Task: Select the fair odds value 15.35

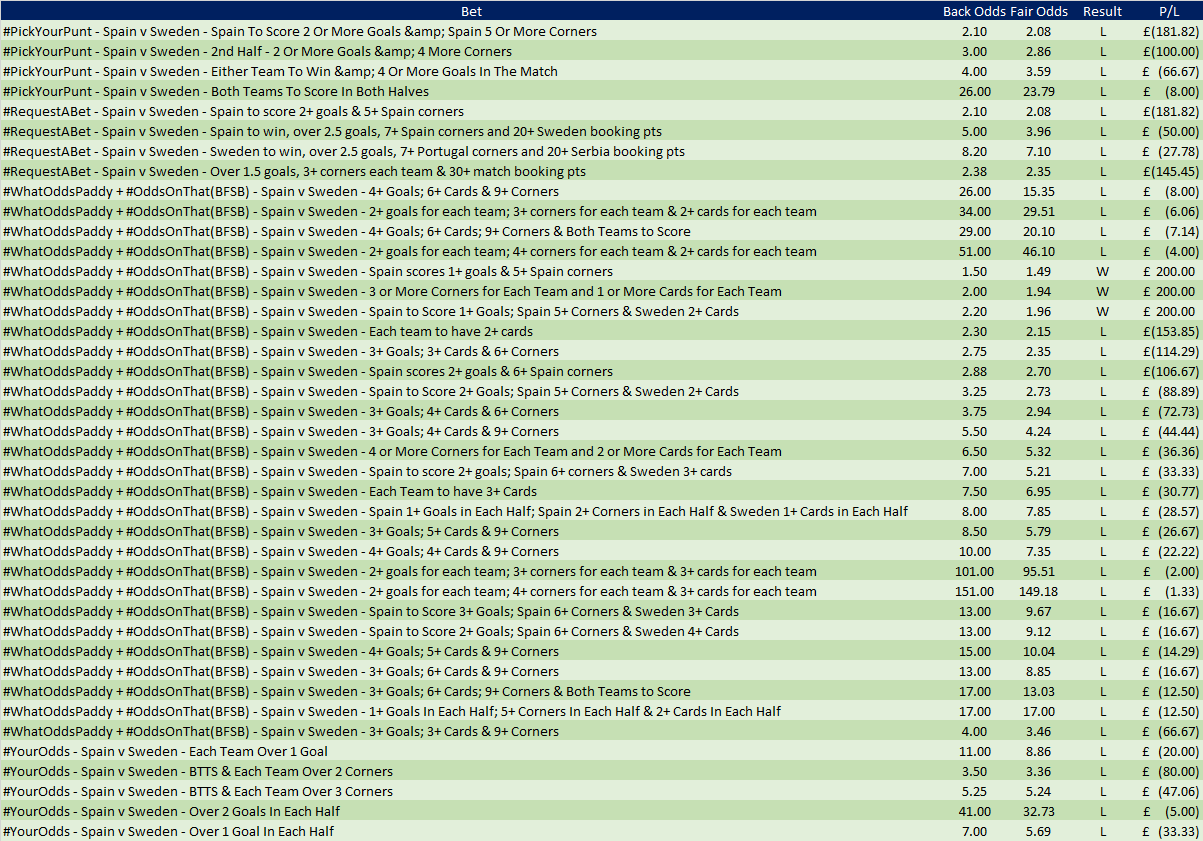Action: pyautogui.click(x=1040, y=191)
